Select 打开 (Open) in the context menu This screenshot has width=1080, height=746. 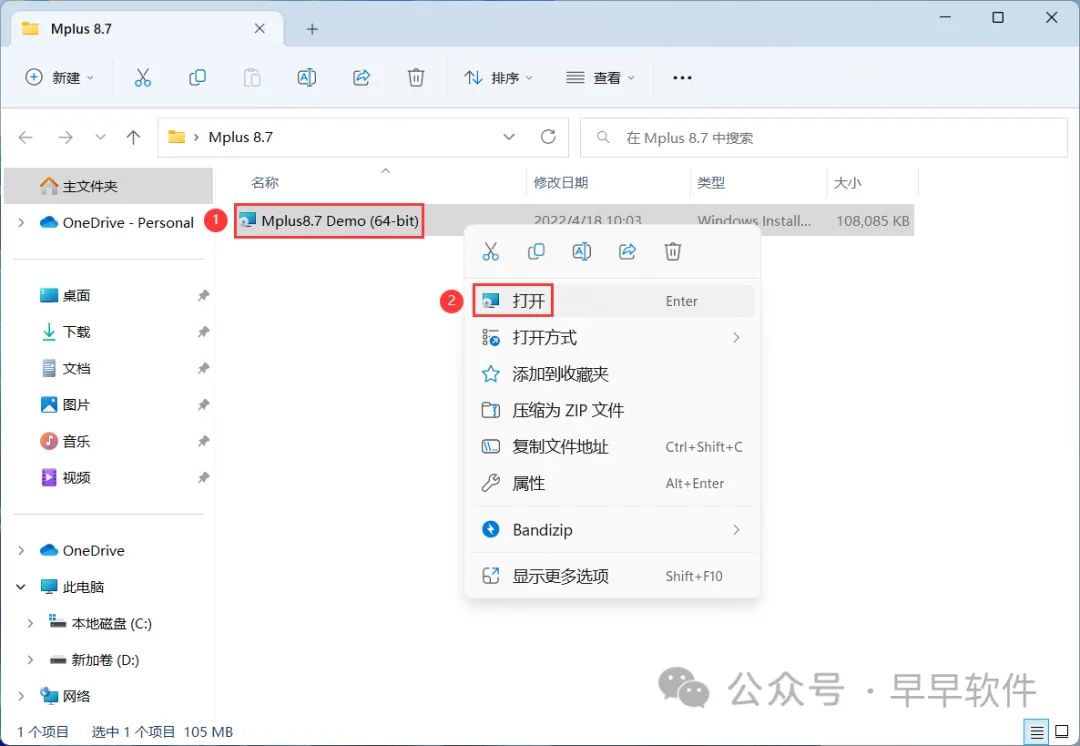[x=612, y=301]
